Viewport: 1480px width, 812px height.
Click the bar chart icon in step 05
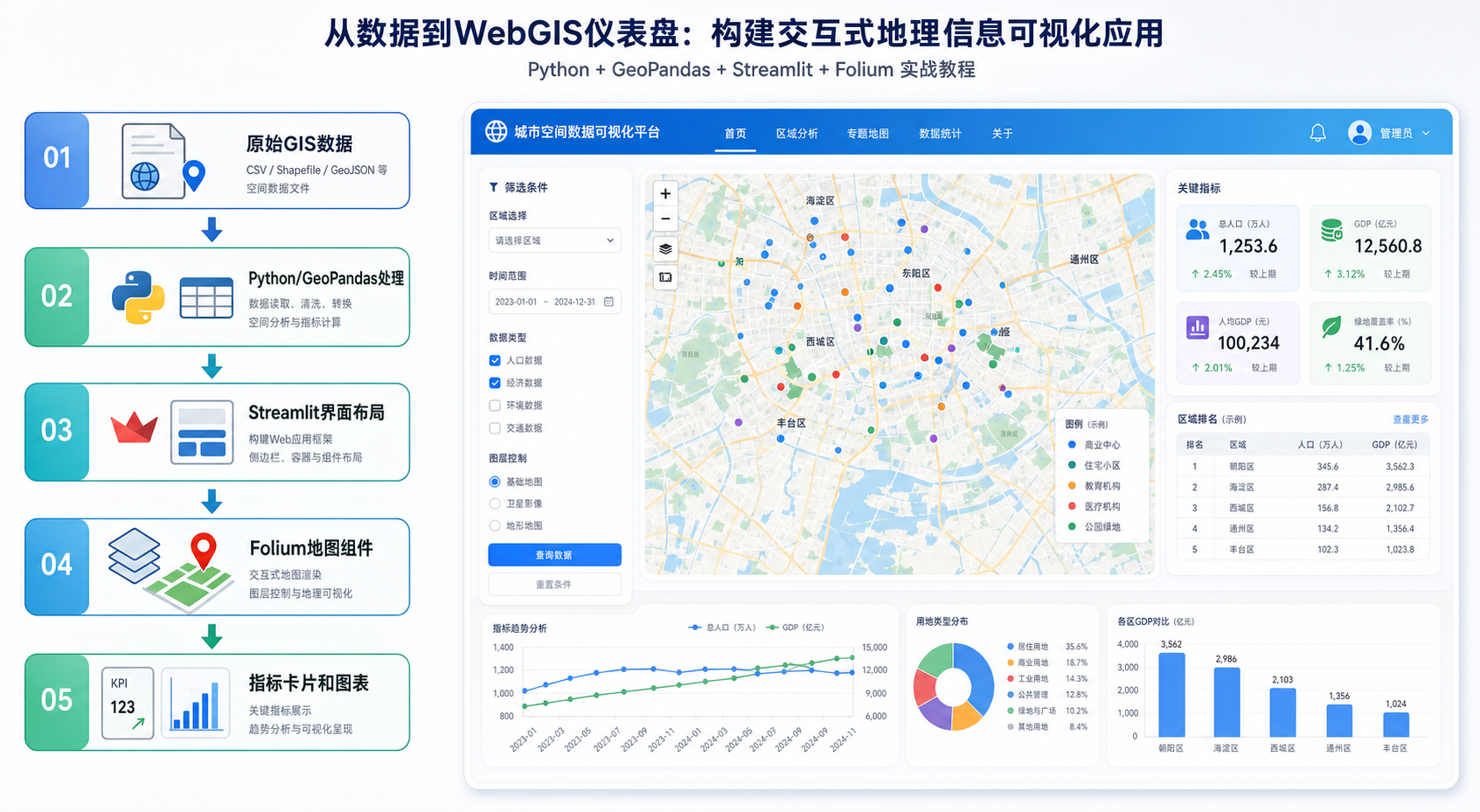click(x=196, y=703)
